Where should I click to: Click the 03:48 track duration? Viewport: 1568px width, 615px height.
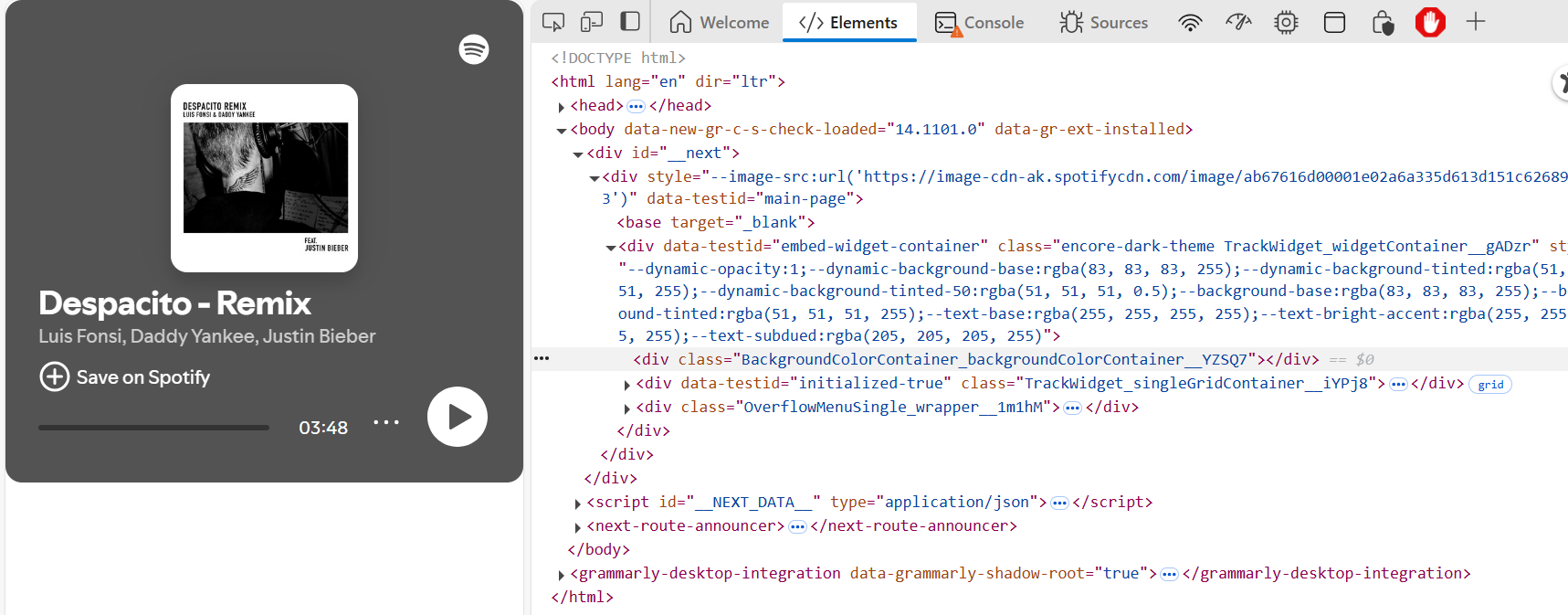coord(323,428)
